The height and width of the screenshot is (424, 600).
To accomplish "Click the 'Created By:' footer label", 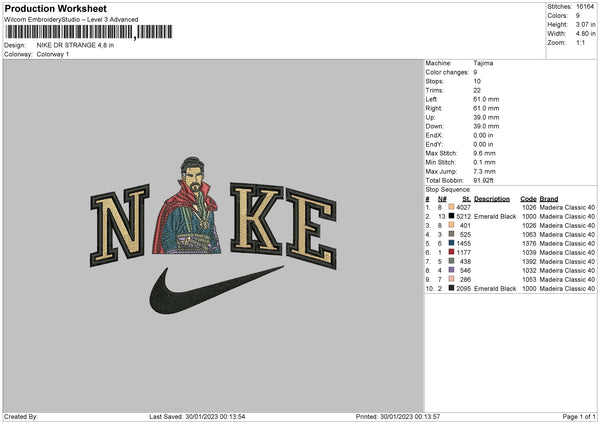I will [21, 417].
